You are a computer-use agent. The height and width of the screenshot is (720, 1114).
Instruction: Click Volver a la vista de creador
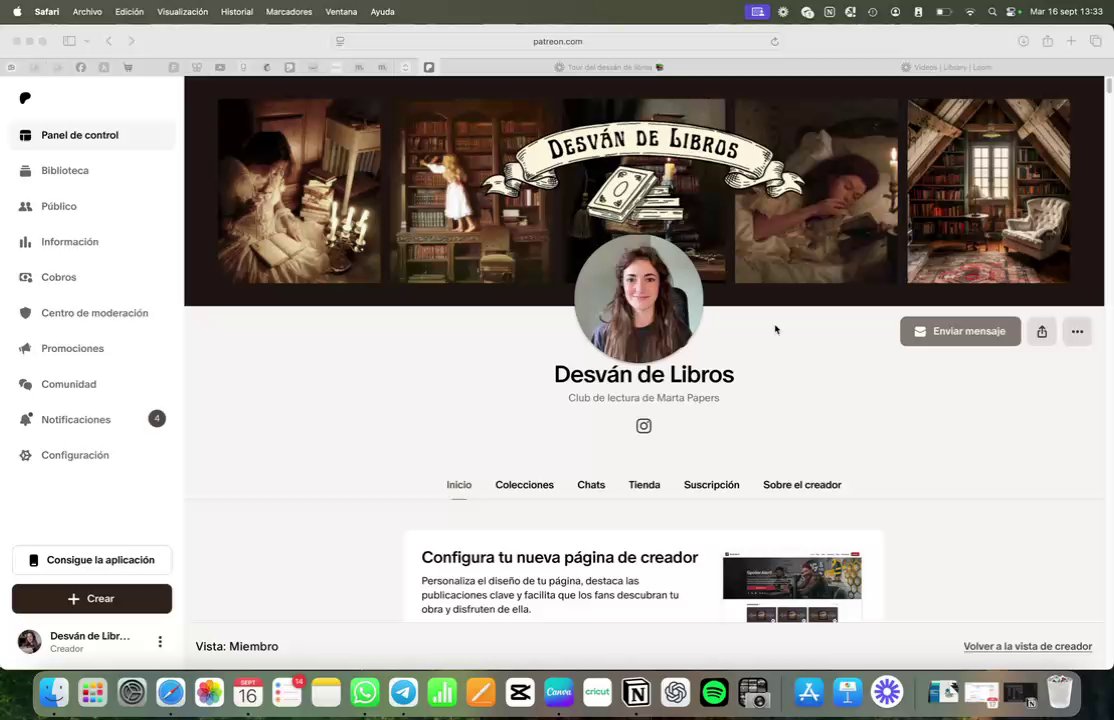tap(1027, 646)
